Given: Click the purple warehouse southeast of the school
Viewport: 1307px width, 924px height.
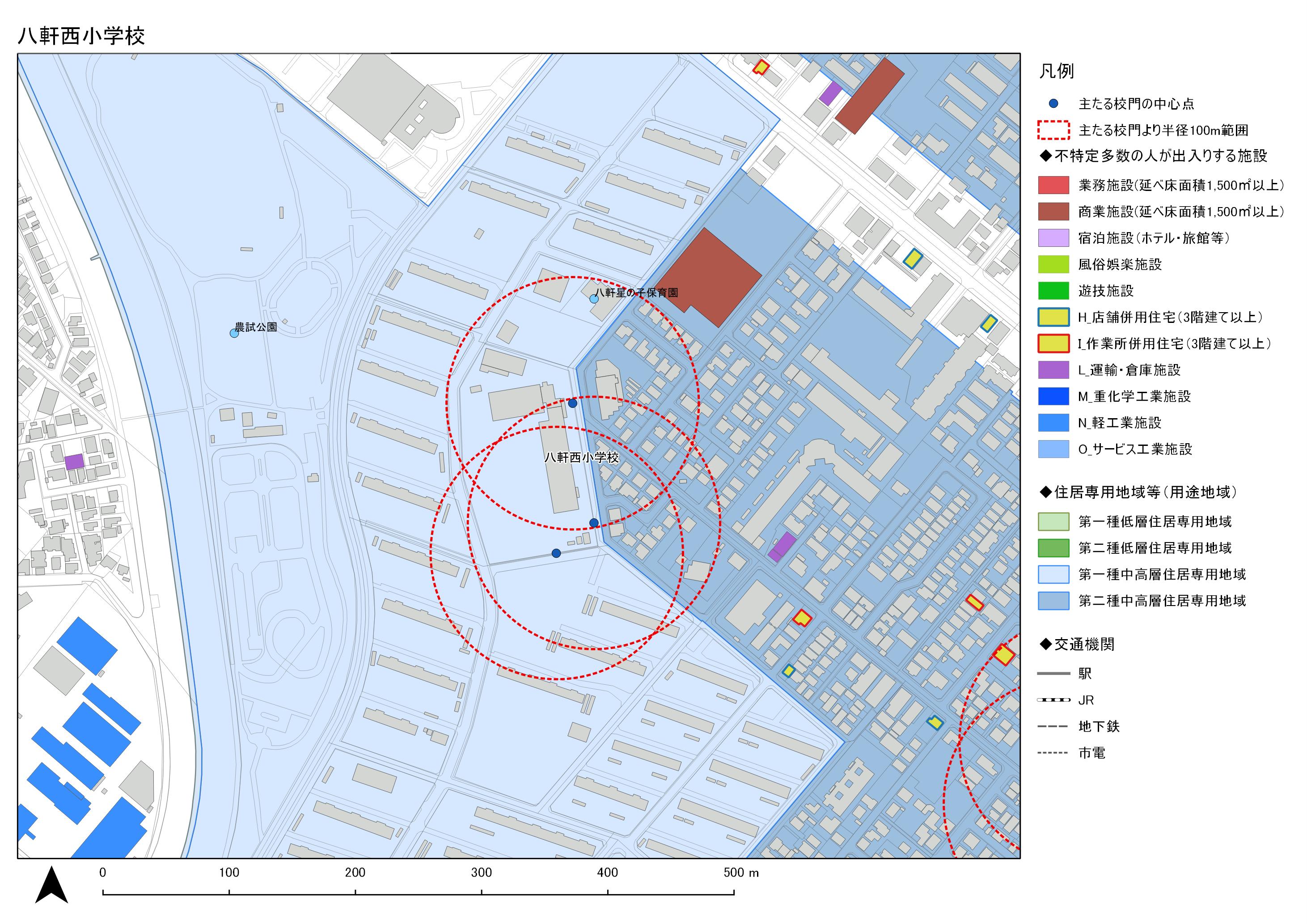Looking at the screenshot, I should tap(783, 547).
